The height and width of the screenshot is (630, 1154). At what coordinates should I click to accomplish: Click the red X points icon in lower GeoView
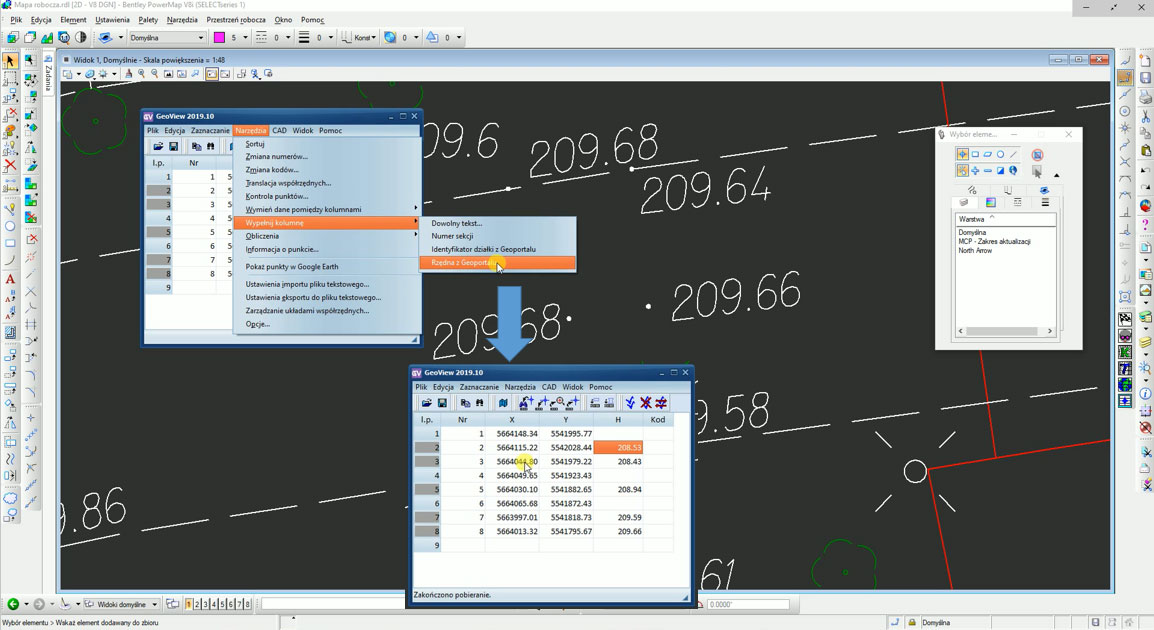[x=645, y=403]
